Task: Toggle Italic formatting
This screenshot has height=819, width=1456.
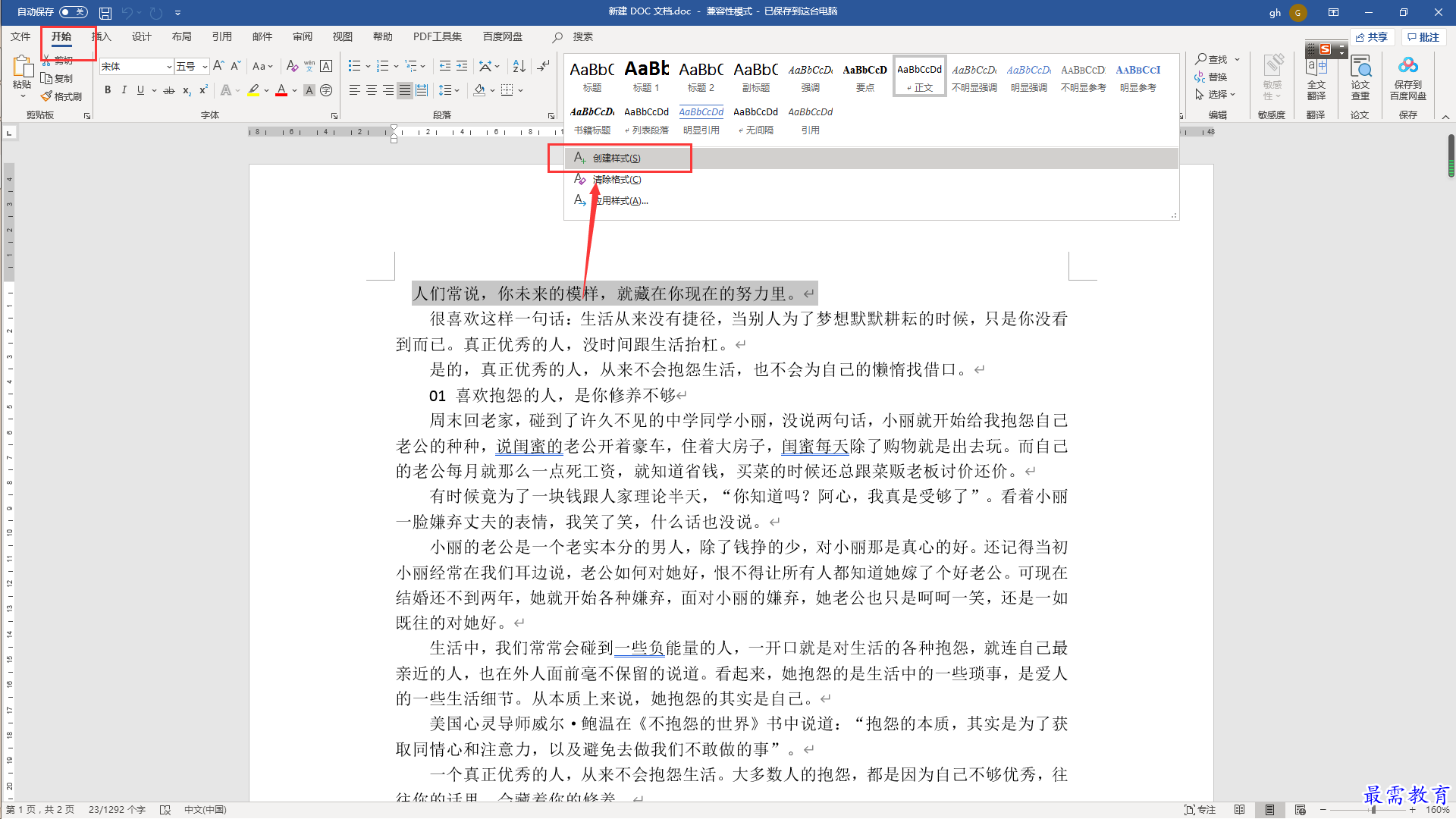Action: 124,90
